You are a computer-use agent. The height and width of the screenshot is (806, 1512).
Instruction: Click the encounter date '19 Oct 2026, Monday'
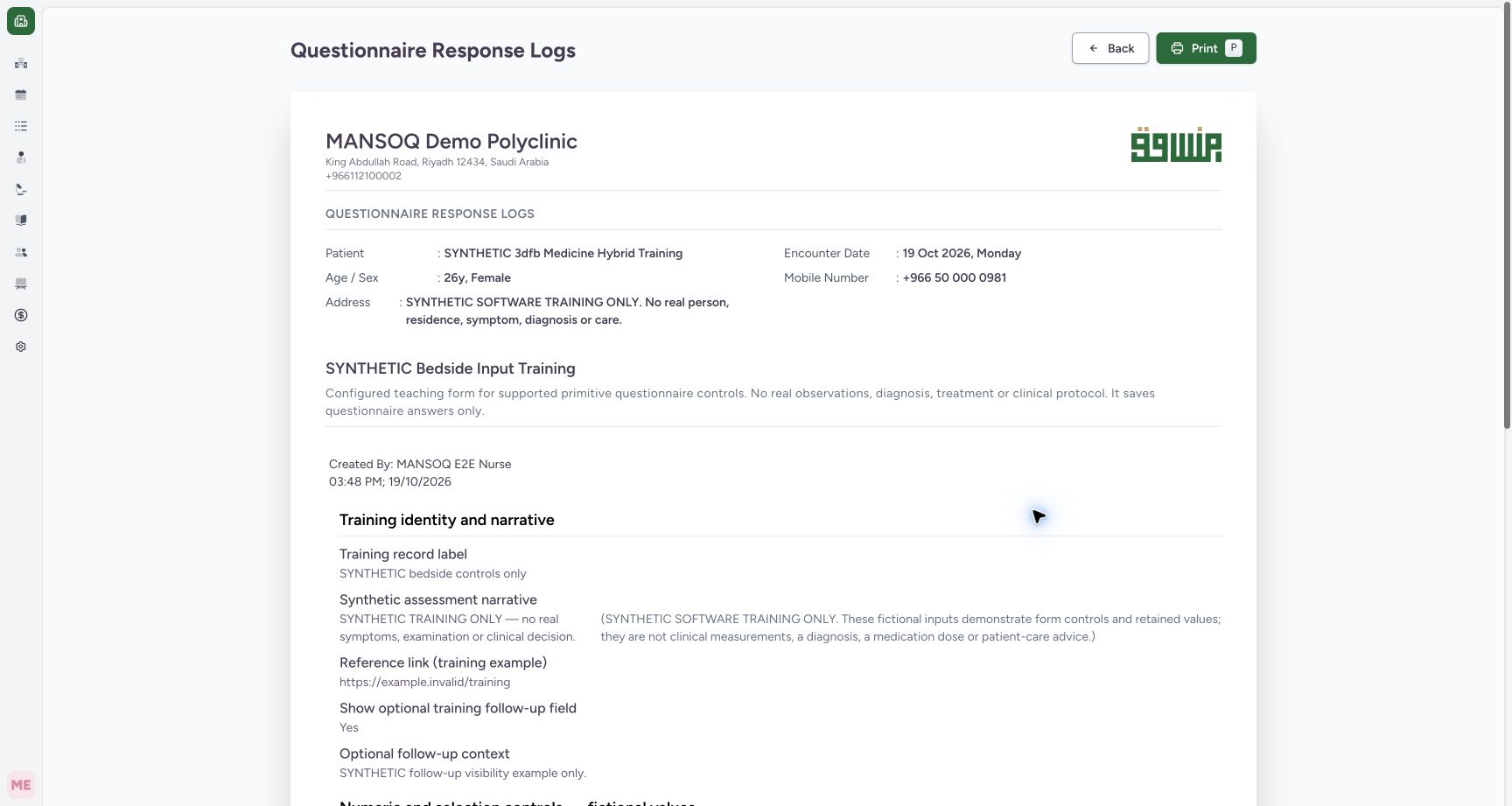[962, 253]
